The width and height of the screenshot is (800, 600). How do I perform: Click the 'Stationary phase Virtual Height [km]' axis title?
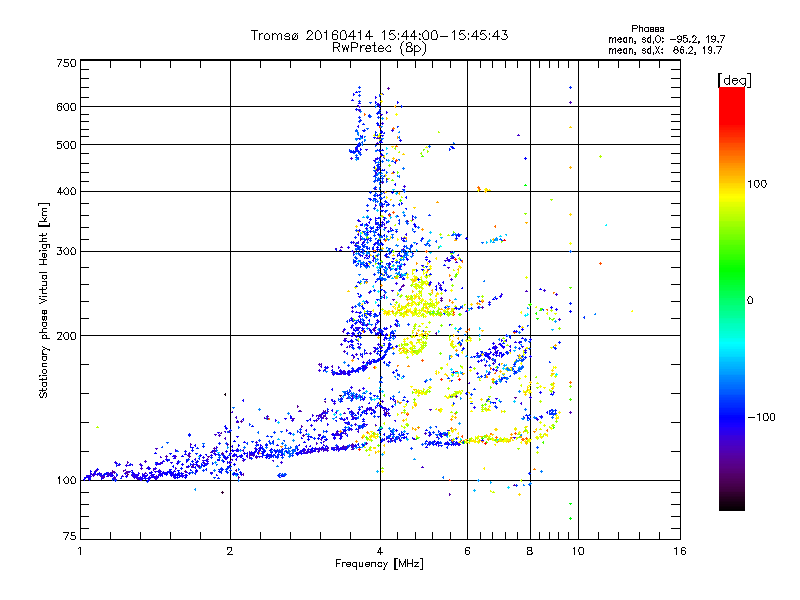[x=44, y=300]
